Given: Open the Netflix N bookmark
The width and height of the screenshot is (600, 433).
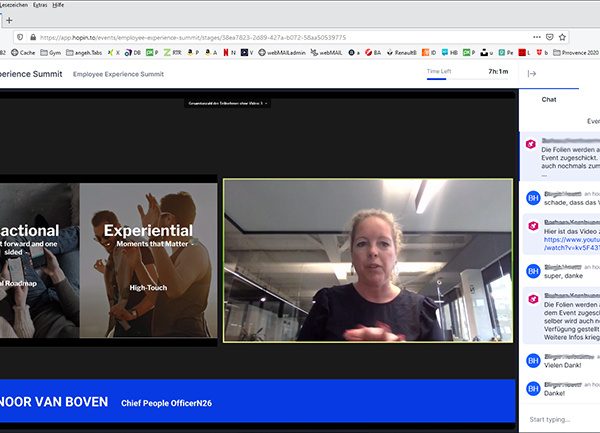Looking at the screenshot, I should pos(230,52).
